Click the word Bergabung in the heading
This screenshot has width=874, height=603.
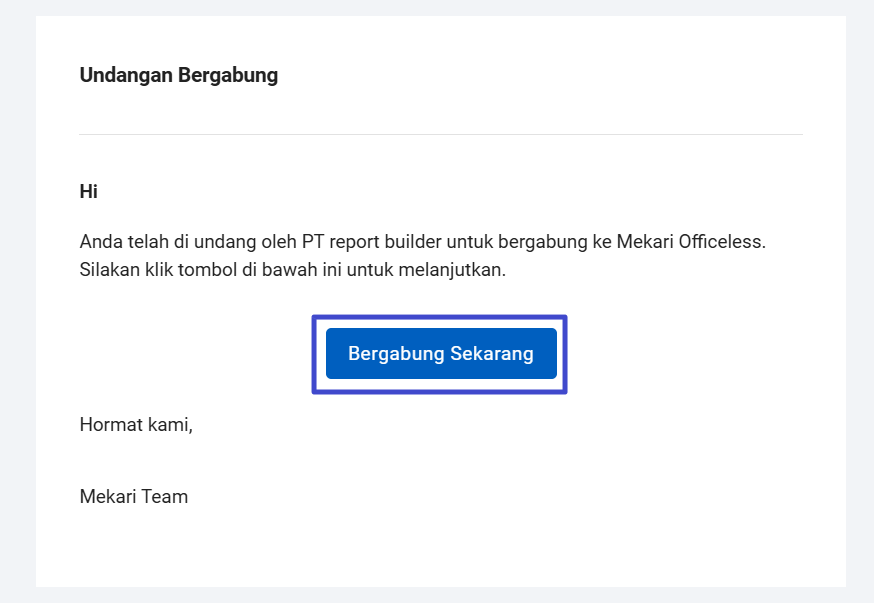tap(227, 76)
